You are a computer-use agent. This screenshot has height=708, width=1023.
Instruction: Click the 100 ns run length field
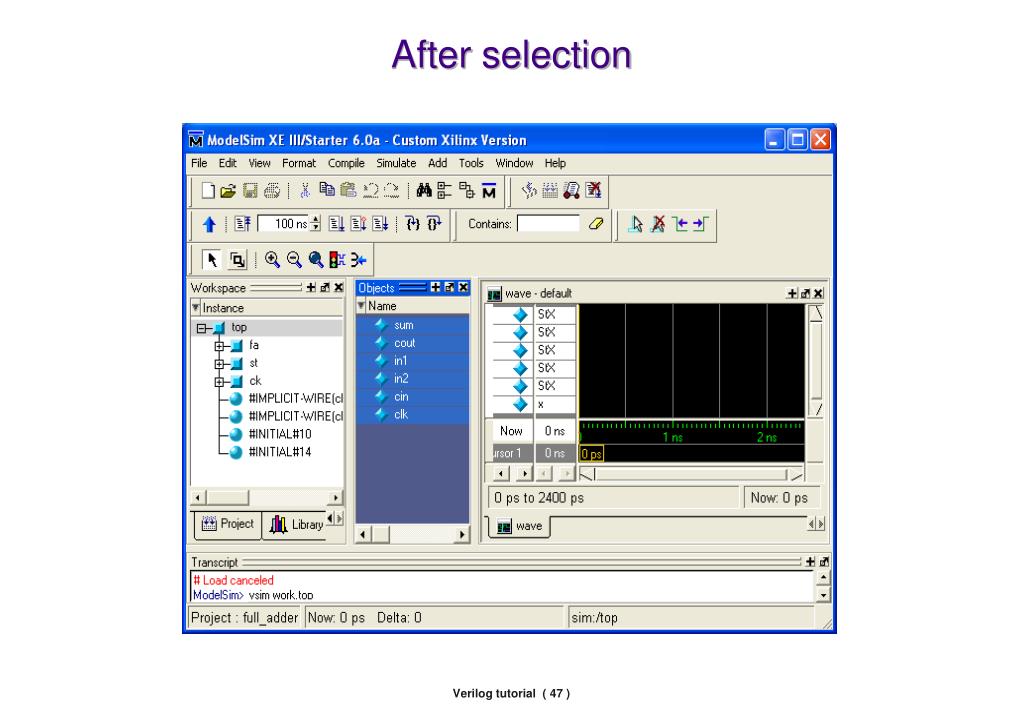click(x=283, y=224)
